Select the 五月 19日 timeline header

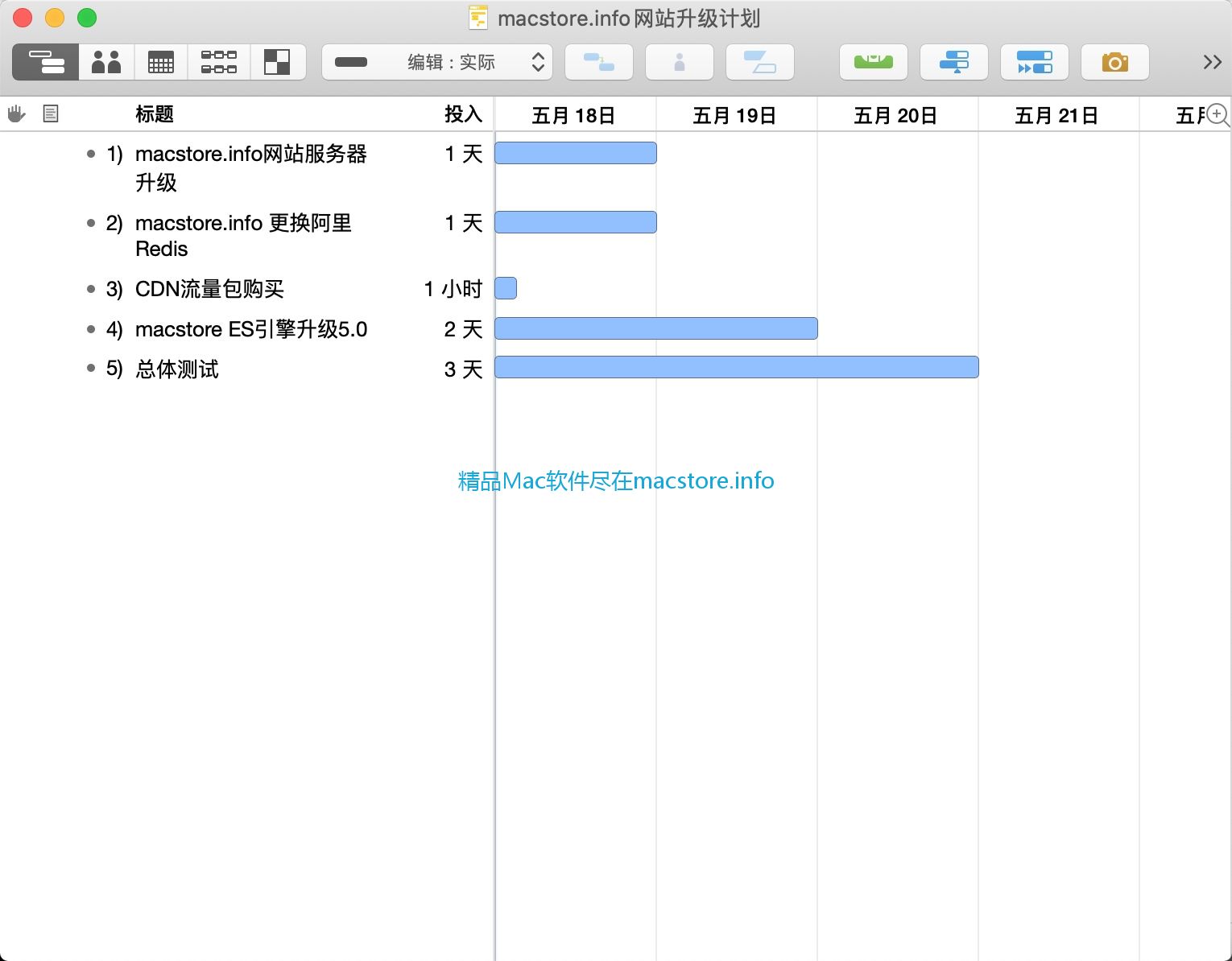tap(735, 116)
